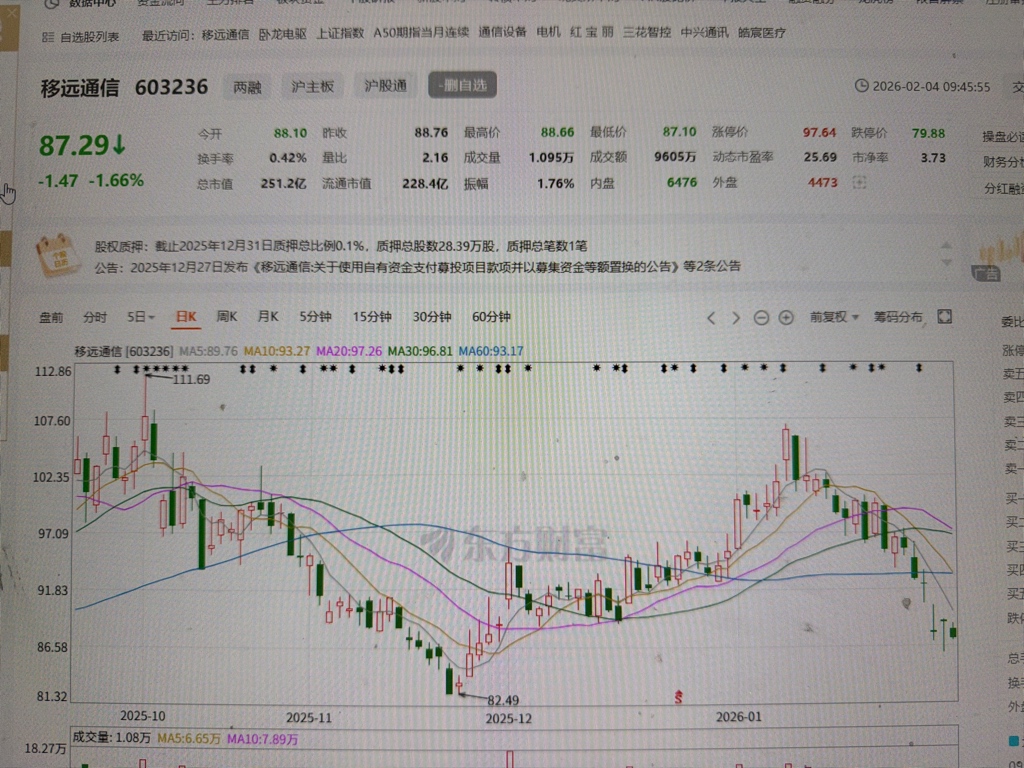Click the MA20:97.26 indicator label
The height and width of the screenshot is (768, 1024).
(x=349, y=351)
